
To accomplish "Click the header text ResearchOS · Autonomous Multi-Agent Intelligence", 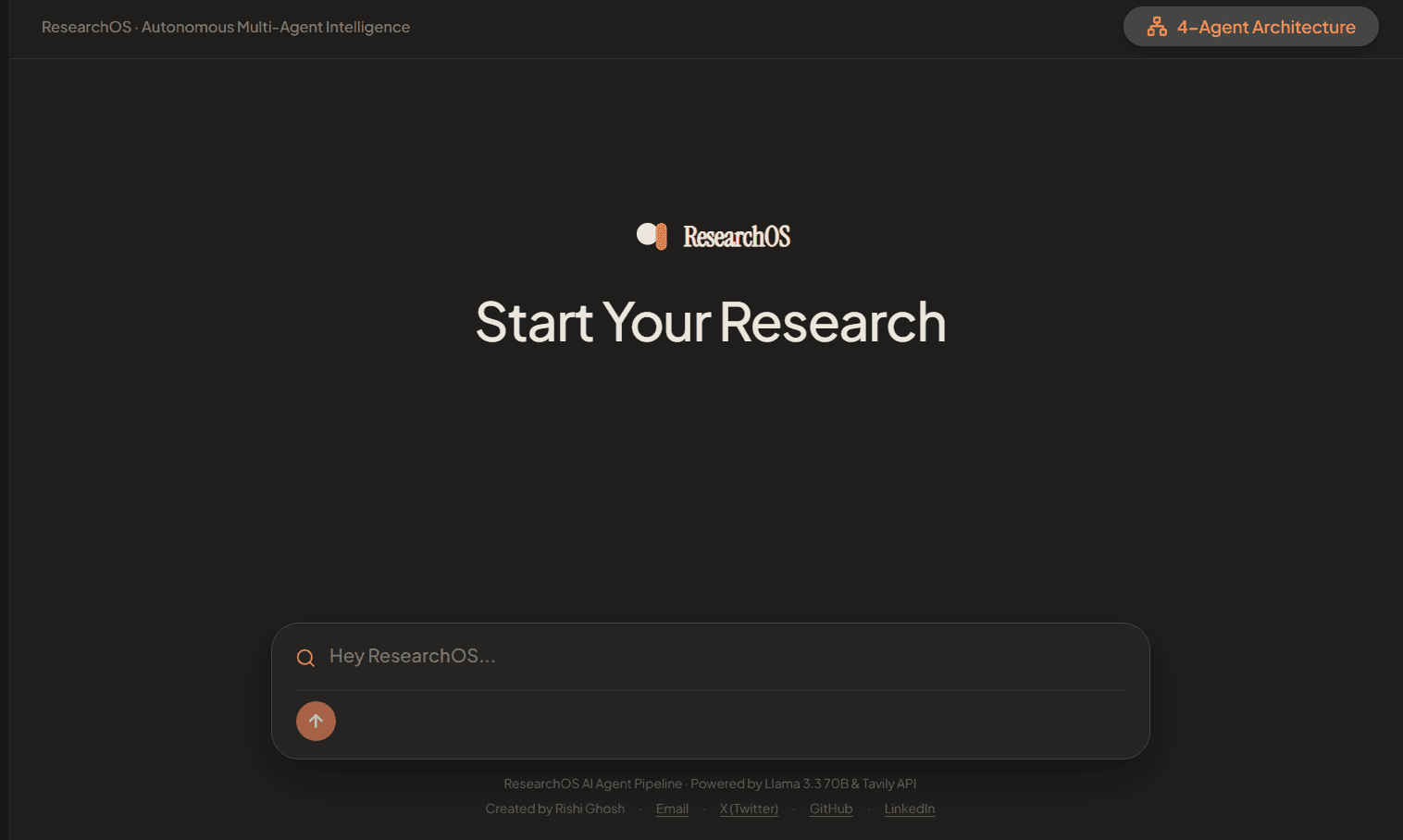I will click(226, 27).
